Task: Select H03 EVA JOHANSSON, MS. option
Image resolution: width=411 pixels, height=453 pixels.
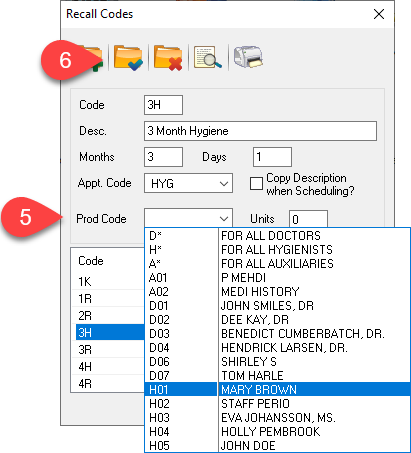Action: pyautogui.click(x=277, y=418)
